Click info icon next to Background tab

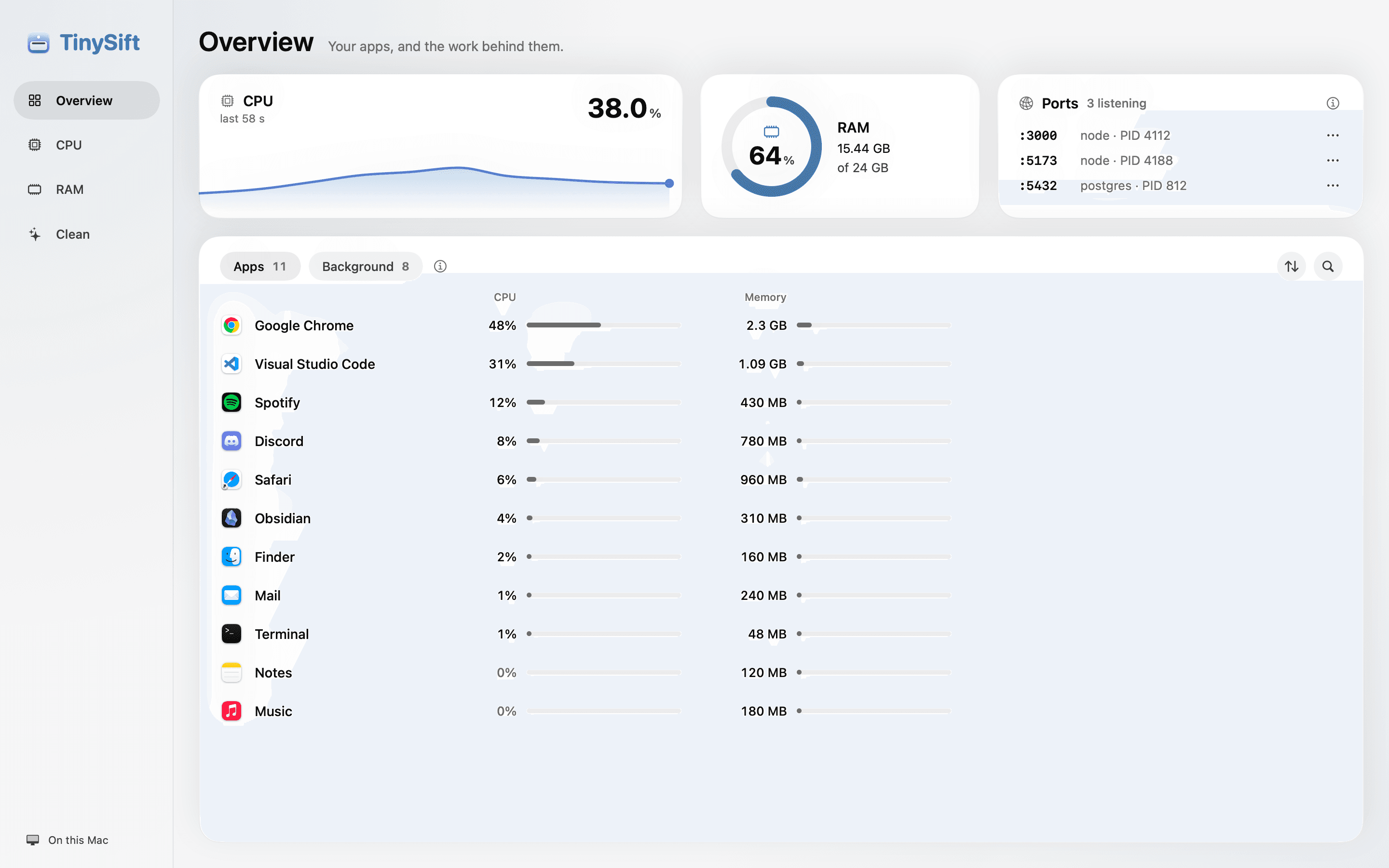(440, 266)
